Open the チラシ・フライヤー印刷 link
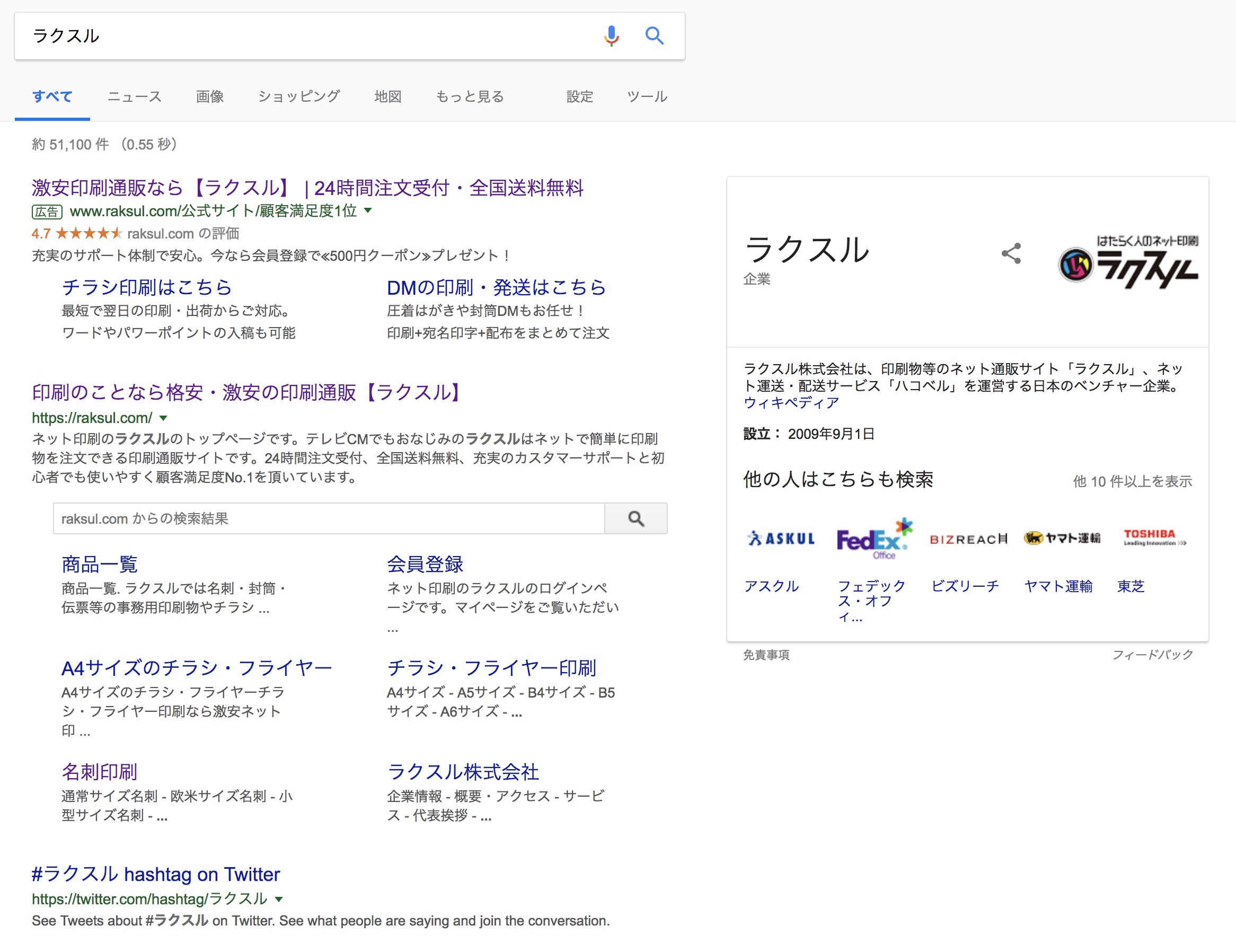The height and width of the screenshot is (952, 1236). pos(491,668)
